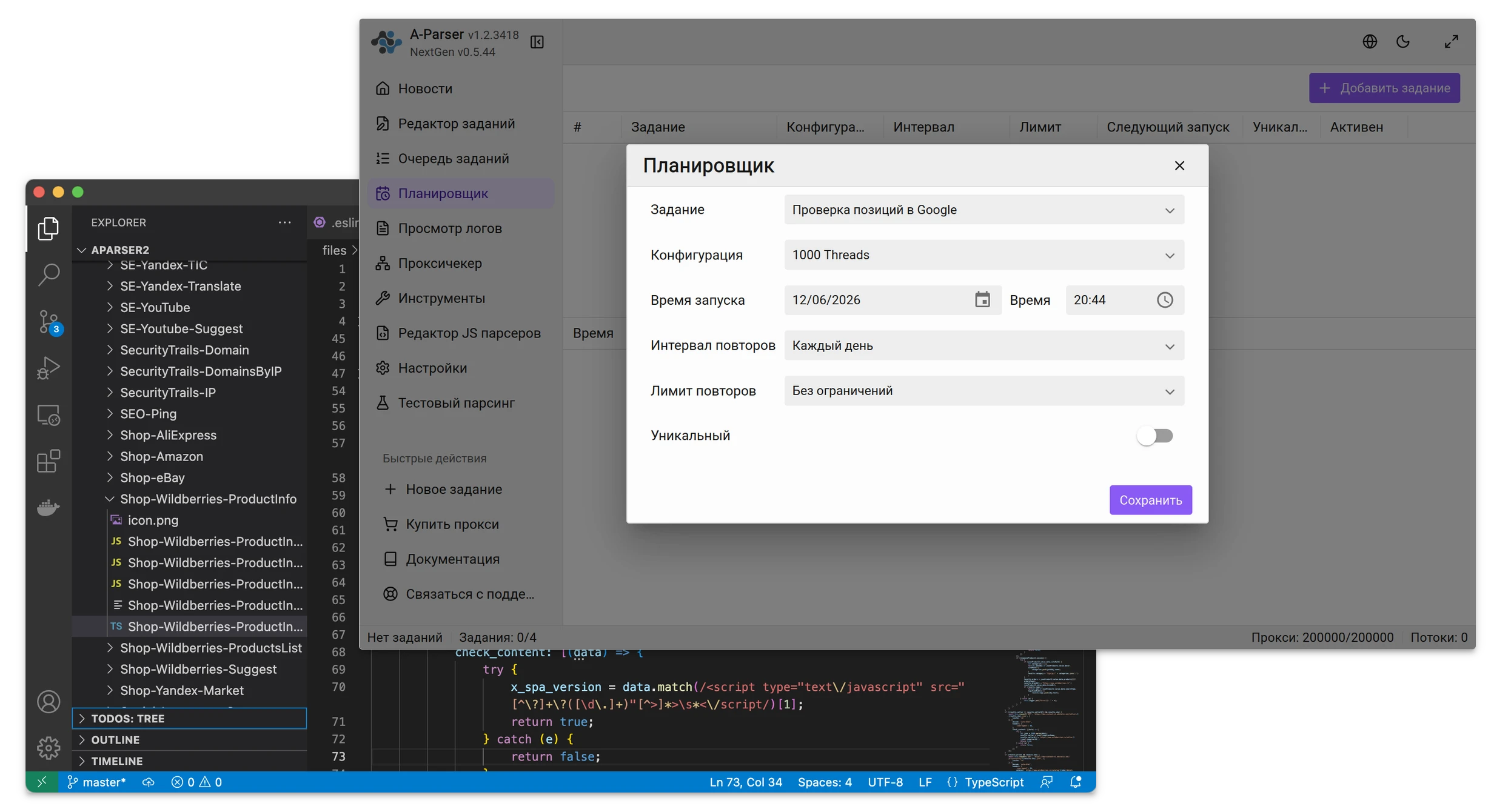Open Конфигурация dropdown with 1000 Threads
Image resolution: width=1494 pixels, height=812 pixels.
984,255
